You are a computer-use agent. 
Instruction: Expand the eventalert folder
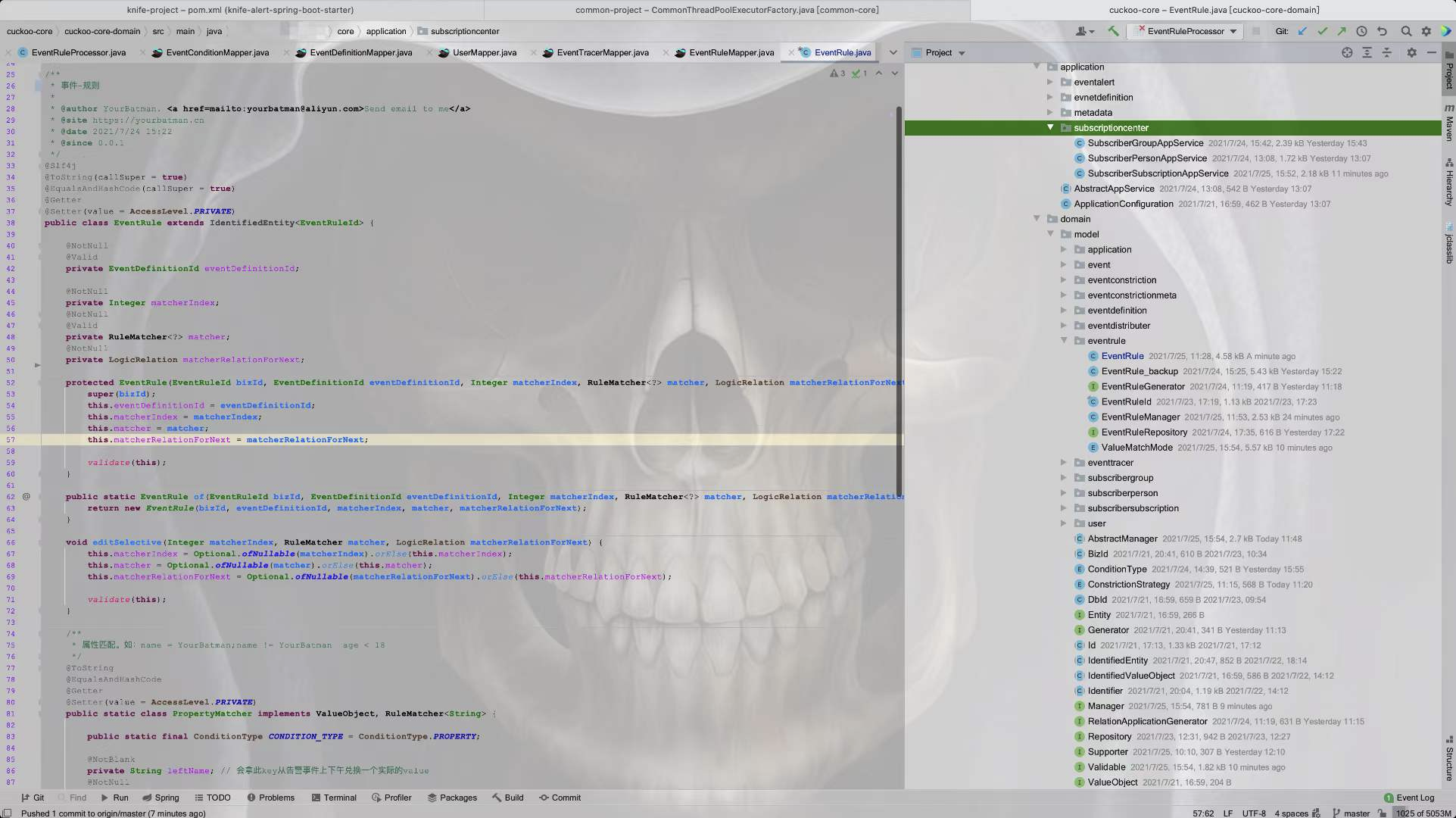click(x=1050, y=82)
